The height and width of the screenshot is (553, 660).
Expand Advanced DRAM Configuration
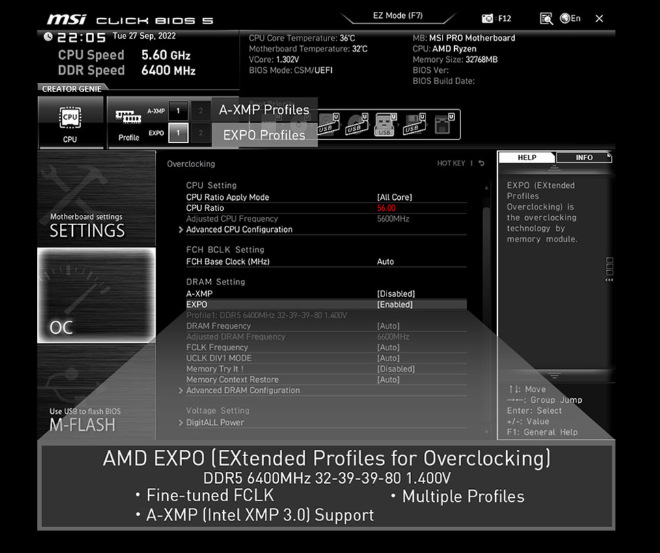pos(239,390)
